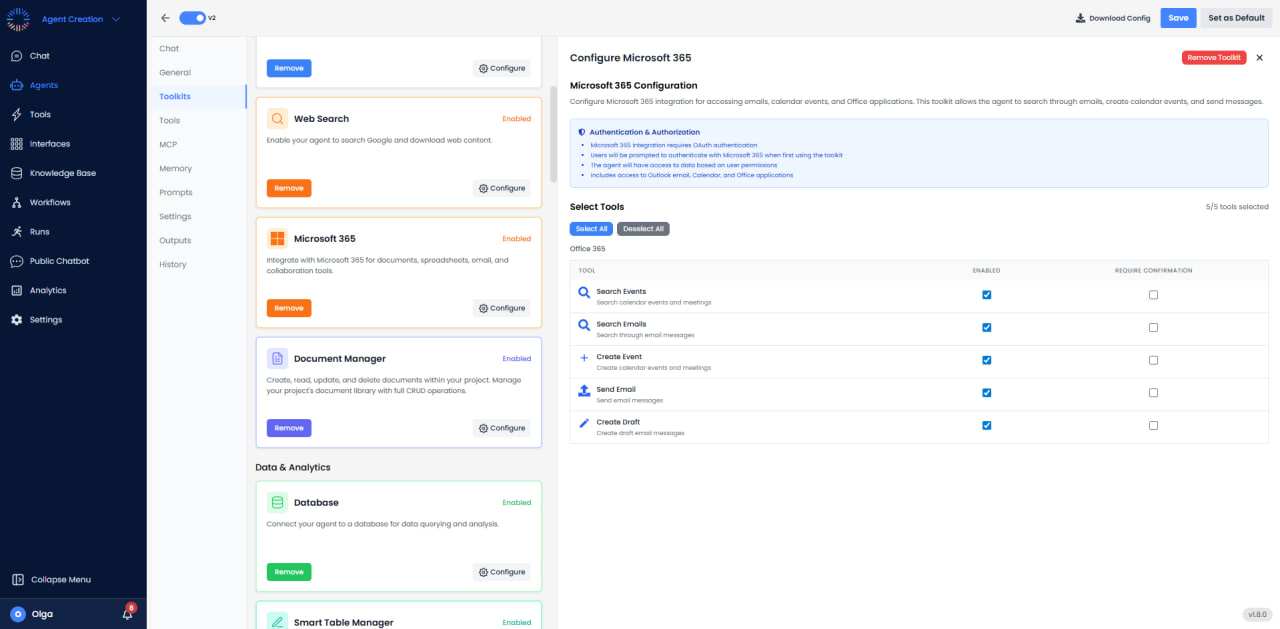Uncheck Enabled for Search Events

tap(986, 295)
